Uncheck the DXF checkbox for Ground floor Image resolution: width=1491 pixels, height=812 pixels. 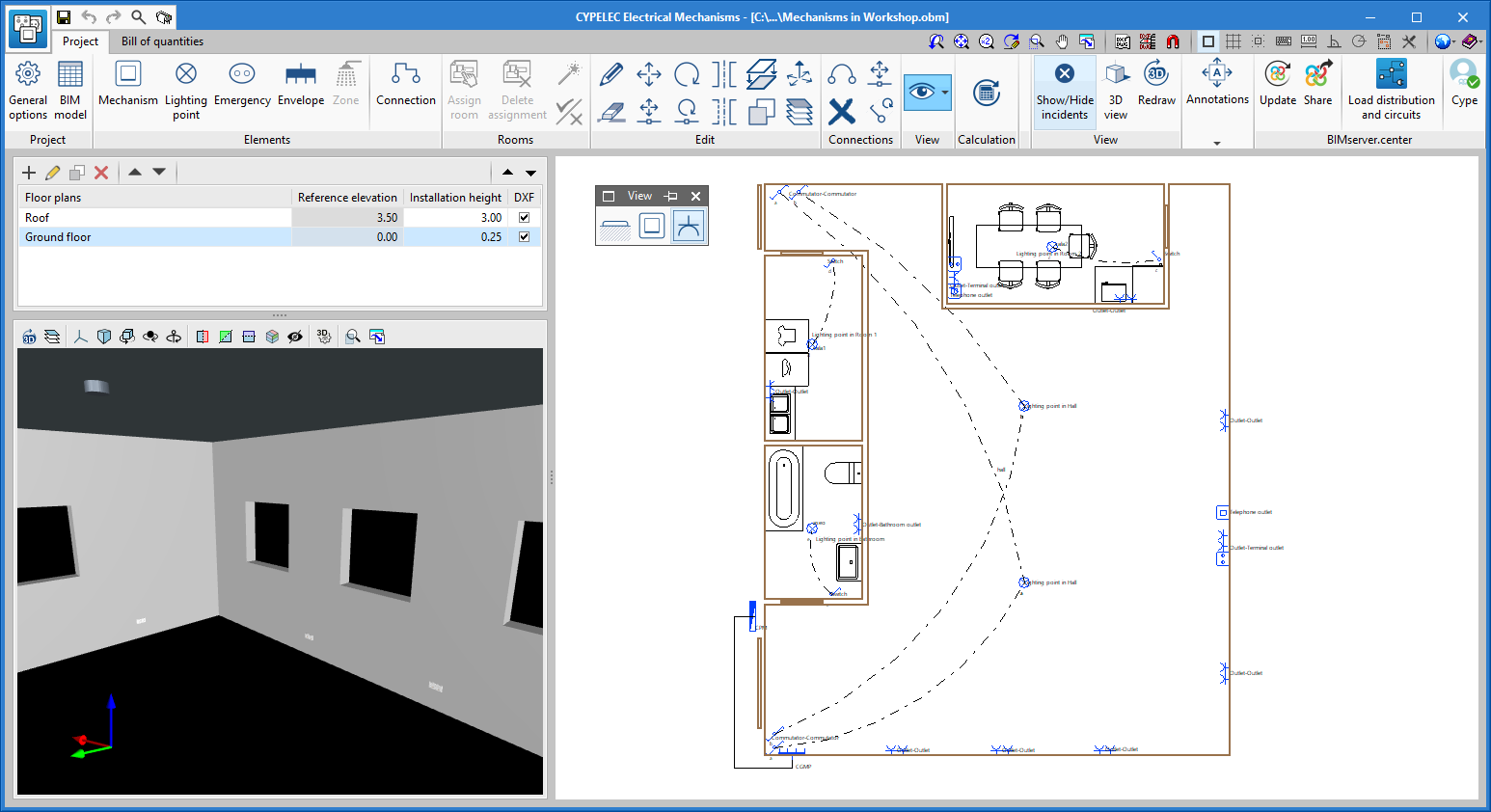click(x=525, y=236)
